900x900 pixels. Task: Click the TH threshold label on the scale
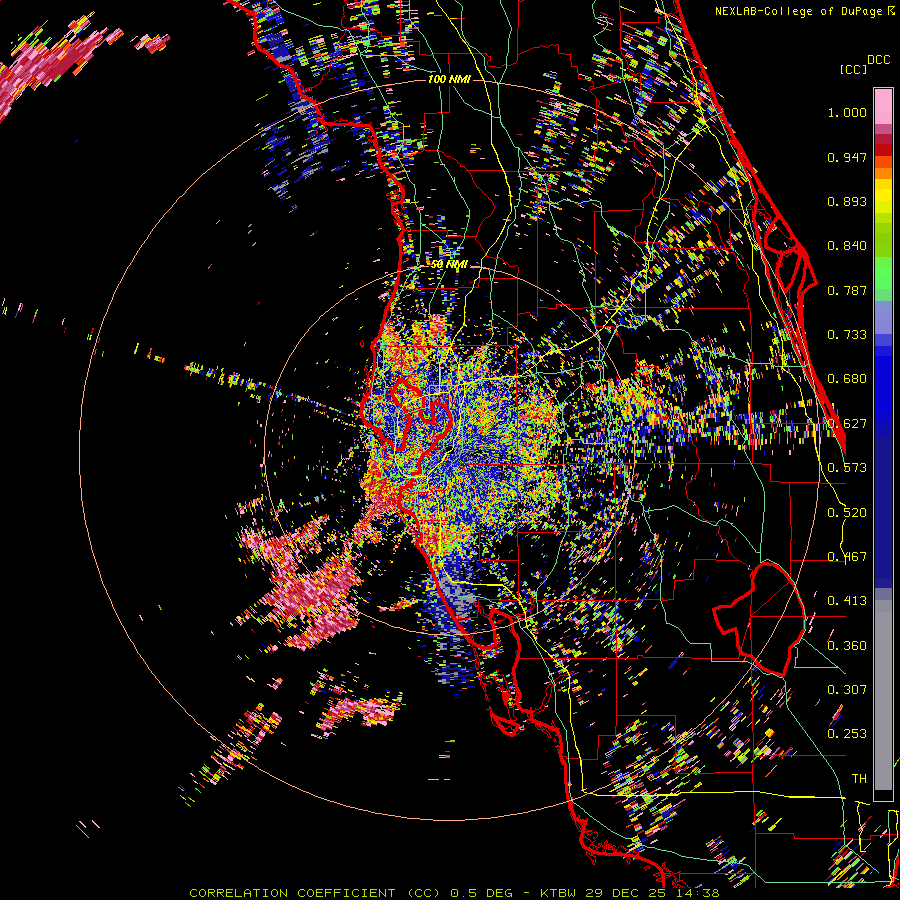pos(859,779)
